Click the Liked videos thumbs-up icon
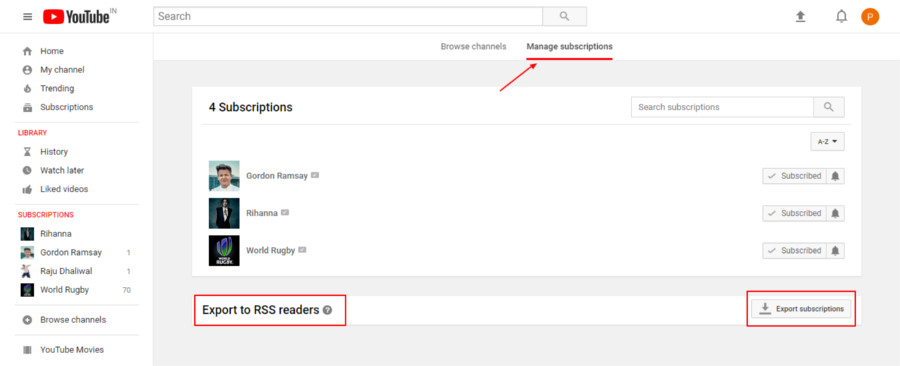Screen dimensions: 900x366 27,189
